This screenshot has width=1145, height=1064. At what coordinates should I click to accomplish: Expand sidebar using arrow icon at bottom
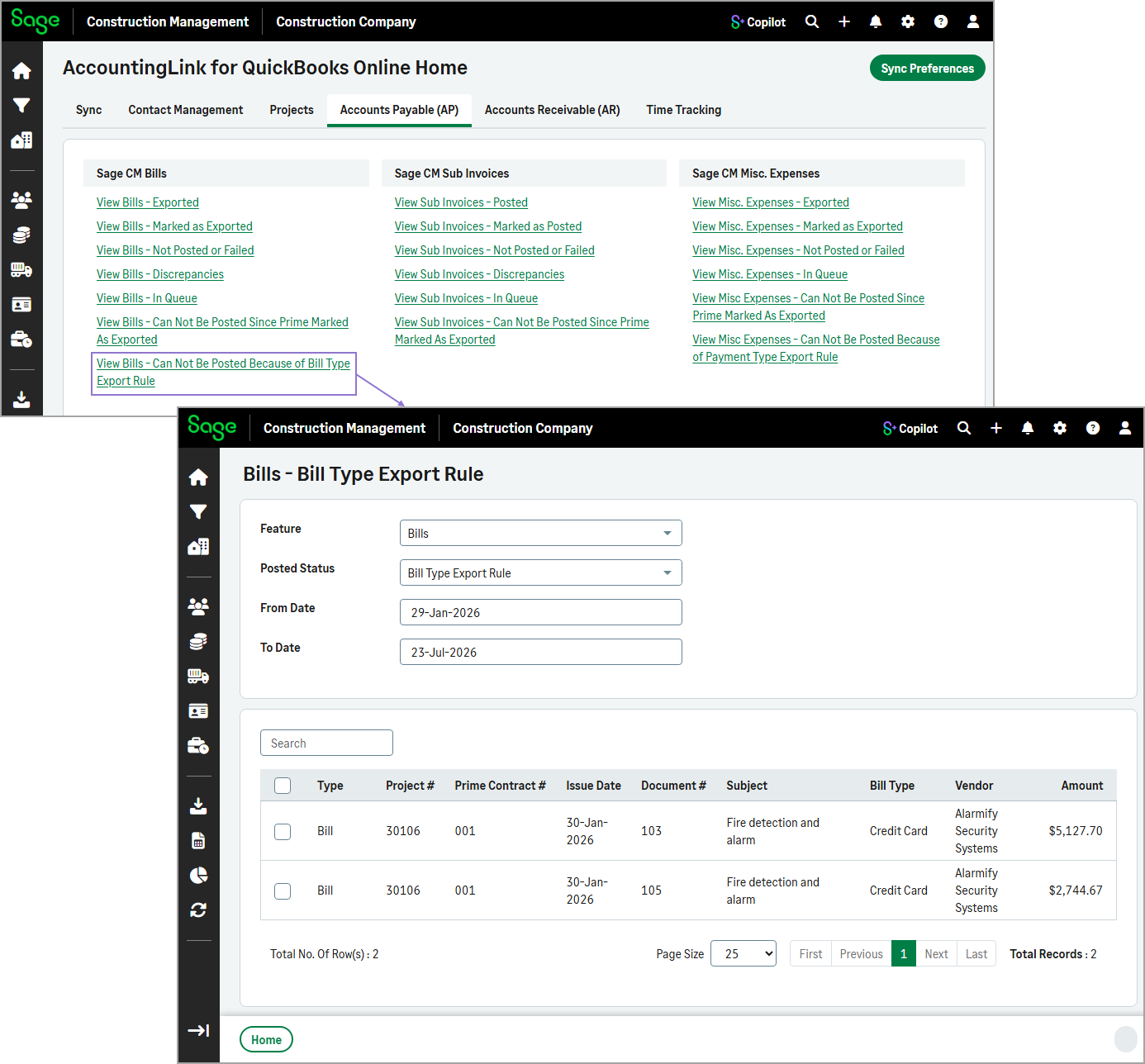click(x=198, y=1030)
